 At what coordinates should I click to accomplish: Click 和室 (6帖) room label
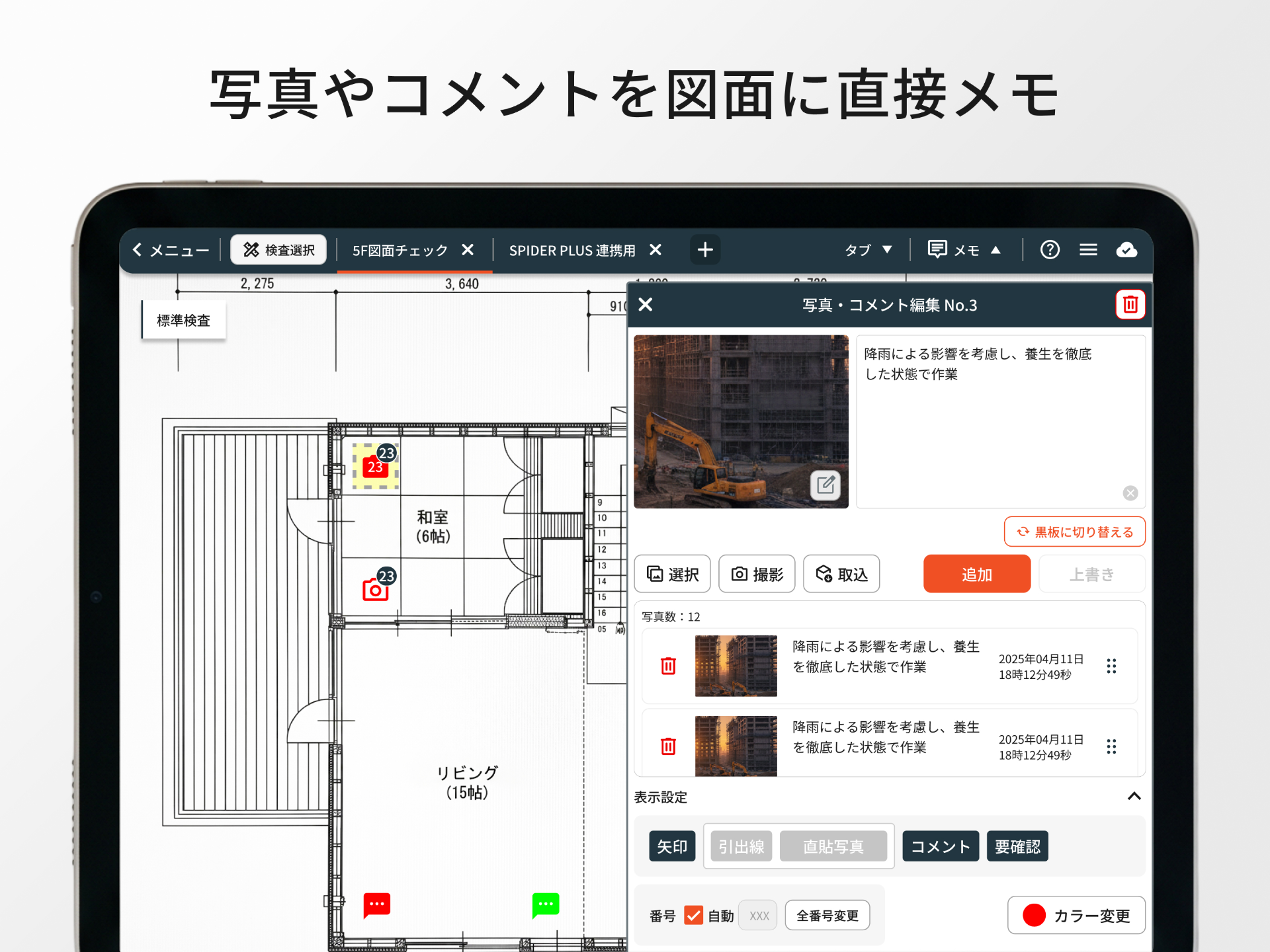click(x=433, y=526)
